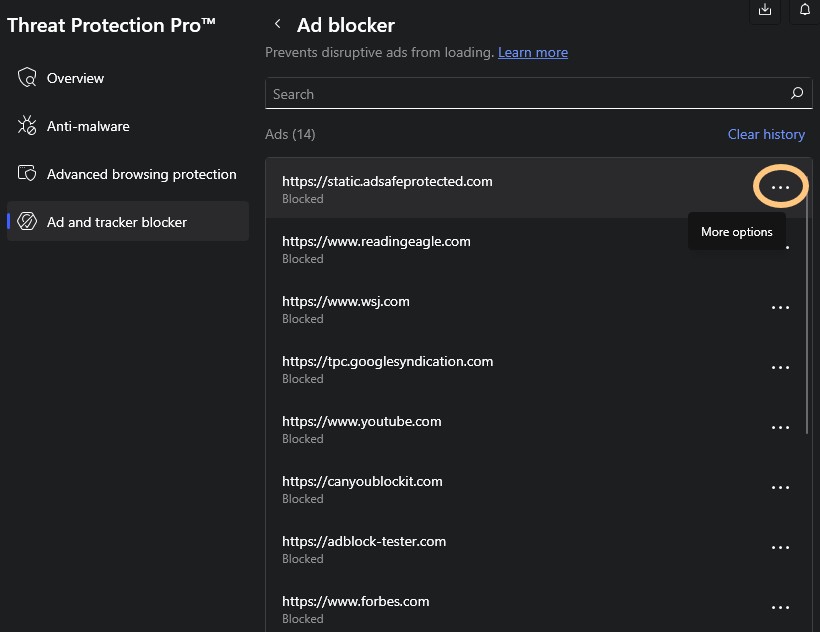Open the Overview section
Viewport: 820px width, 632px height.
tap(75, 77)
